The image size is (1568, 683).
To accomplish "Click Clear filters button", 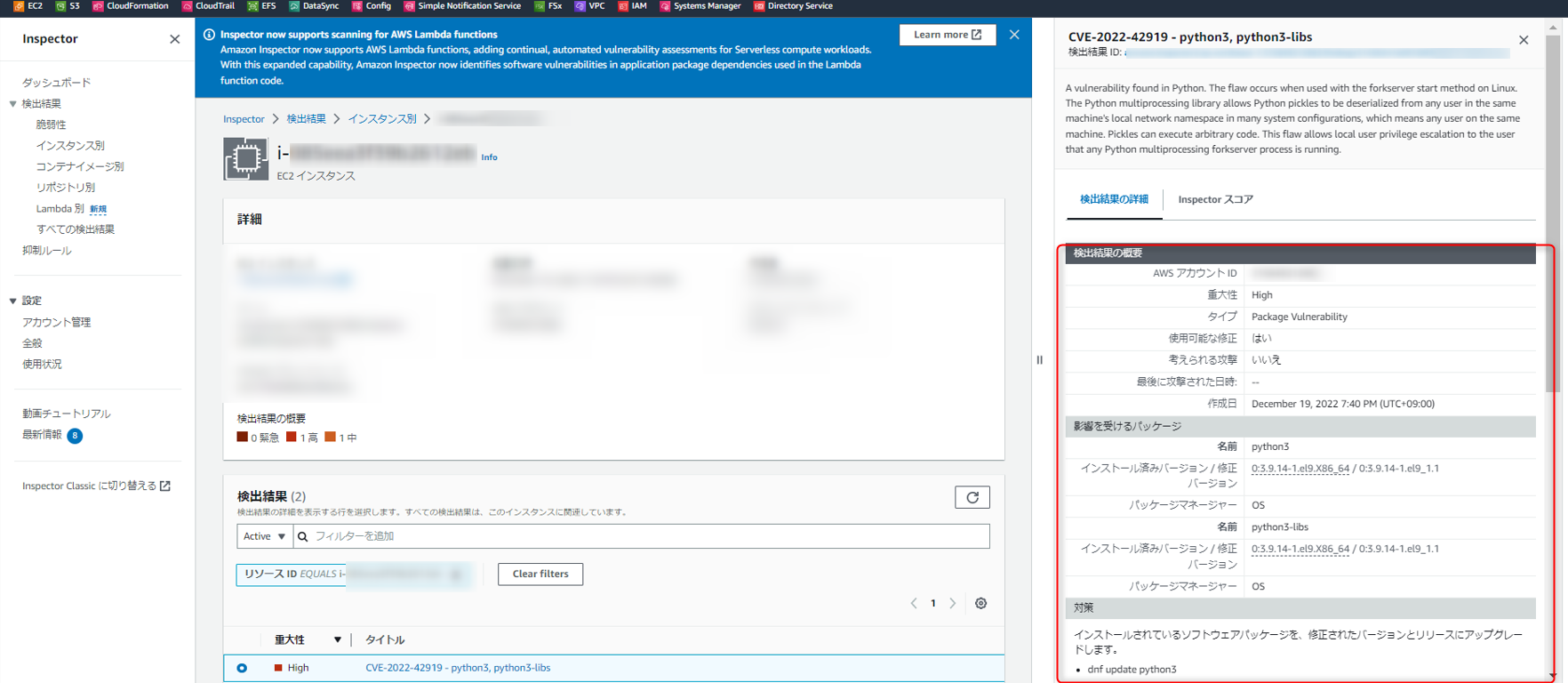I will click(x=540, y=574).
